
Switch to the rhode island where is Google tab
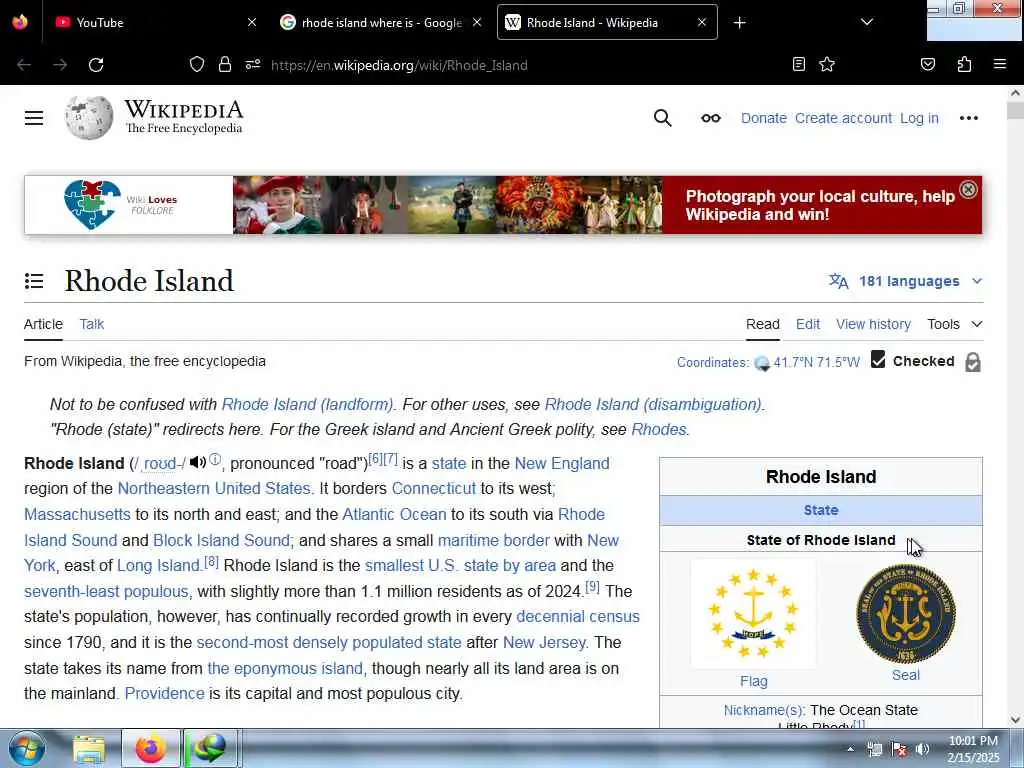[x=381, y=22]
